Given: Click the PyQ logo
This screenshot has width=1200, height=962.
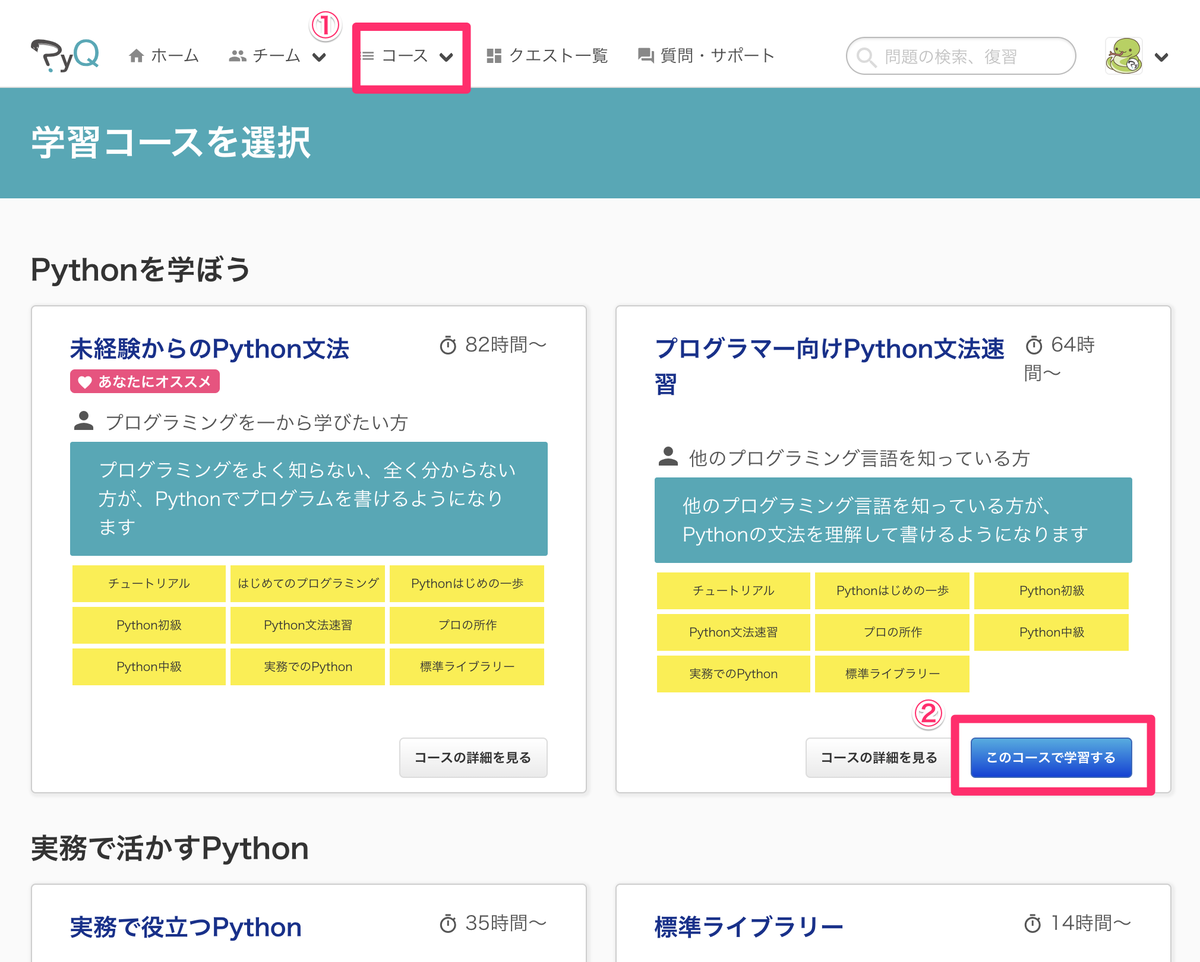Looking at the screenshot, I should 65,55.
